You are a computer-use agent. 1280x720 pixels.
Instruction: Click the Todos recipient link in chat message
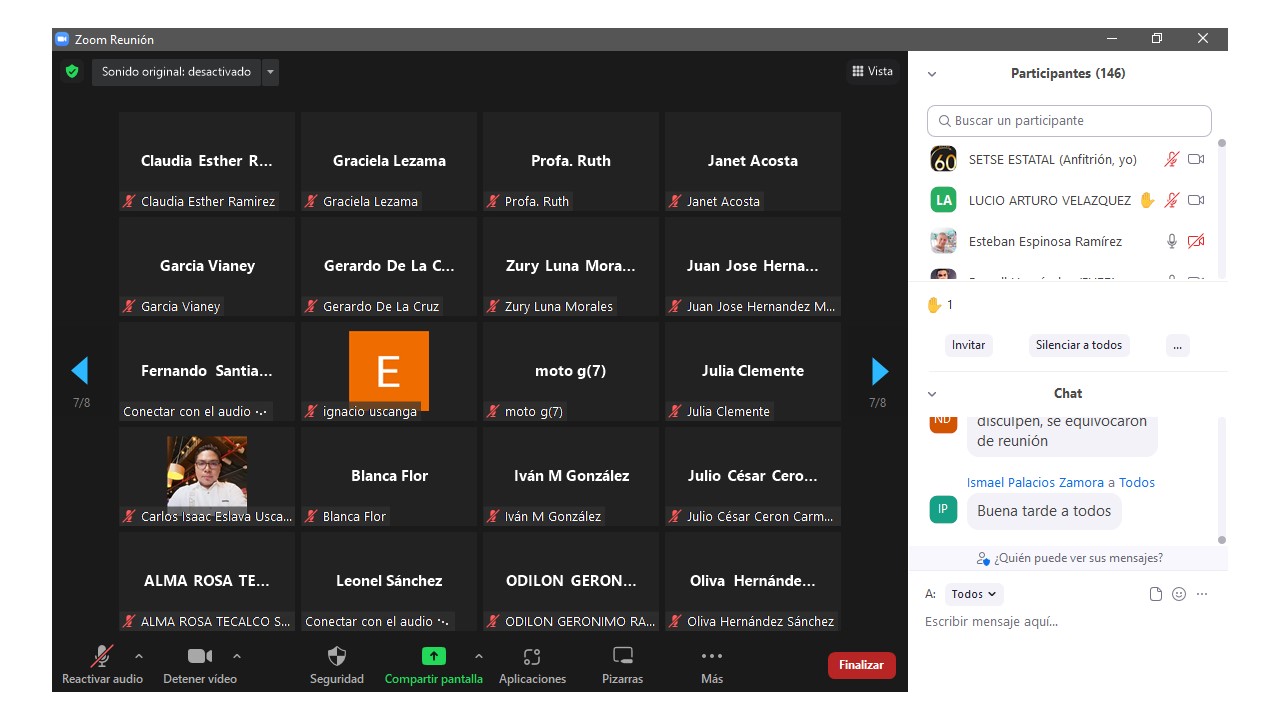pyautogui.click(x=1137, y=482)
